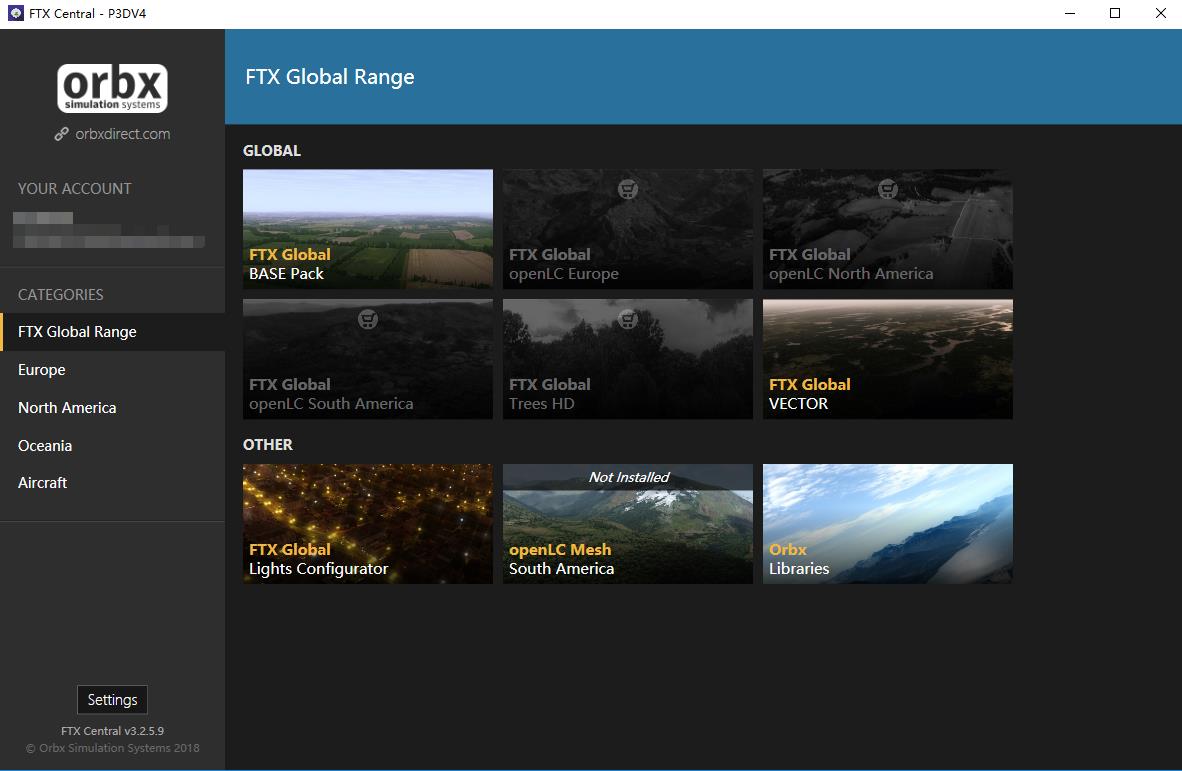Screen dimensions: 1182x771
Task: Click the shopping cart icon on openLC Europe
Action: pyautogui.click(x=628, y=189)
